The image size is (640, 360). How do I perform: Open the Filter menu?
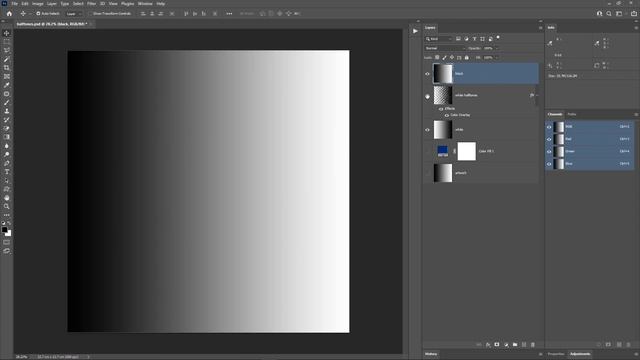tap(91, 4)
